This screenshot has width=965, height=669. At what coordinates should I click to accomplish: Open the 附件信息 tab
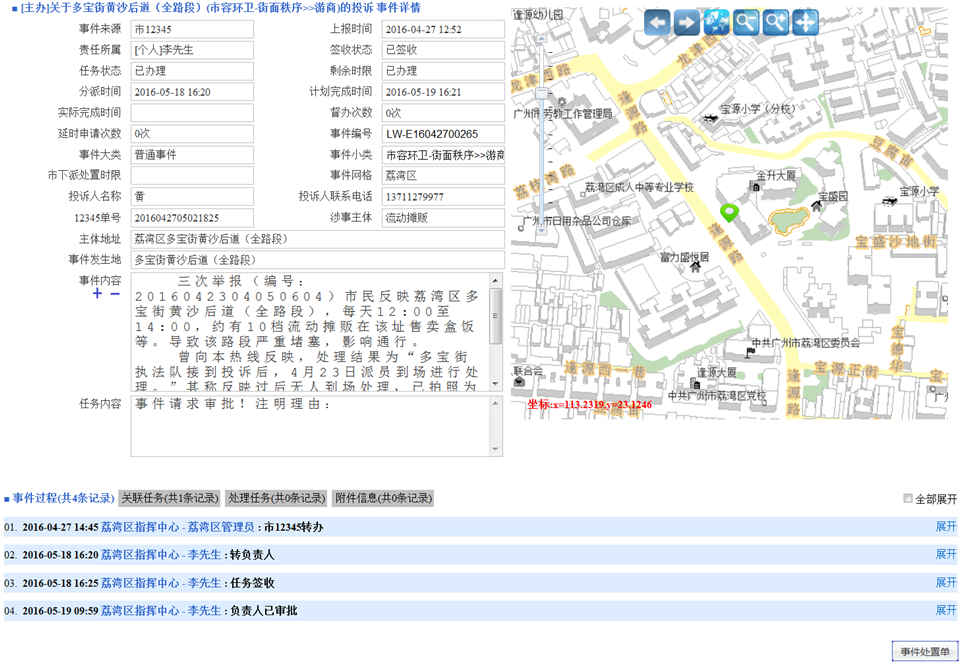[x=384, y=498]
